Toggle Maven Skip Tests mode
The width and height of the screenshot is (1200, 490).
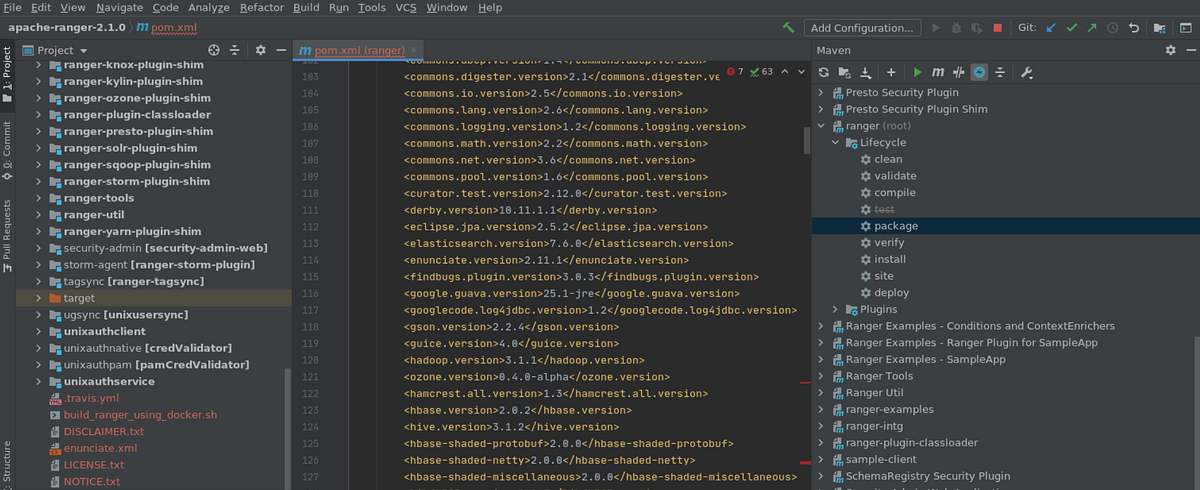[x=979, y=72]
